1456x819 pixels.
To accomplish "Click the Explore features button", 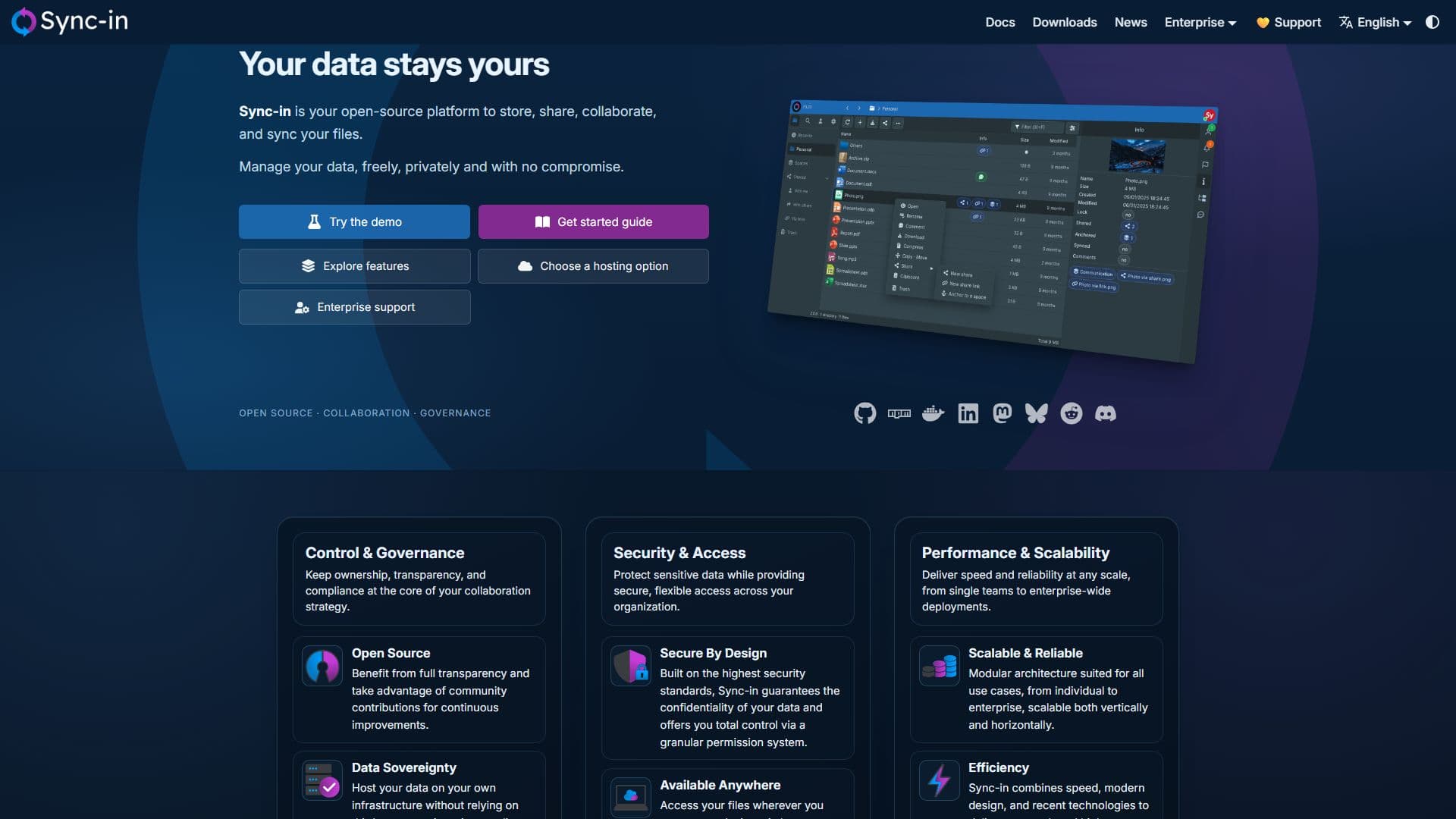I will coord(355,266).
